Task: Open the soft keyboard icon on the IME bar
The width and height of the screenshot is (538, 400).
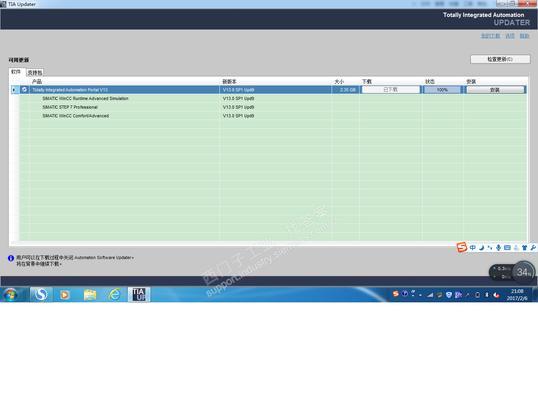Action: 507,247
